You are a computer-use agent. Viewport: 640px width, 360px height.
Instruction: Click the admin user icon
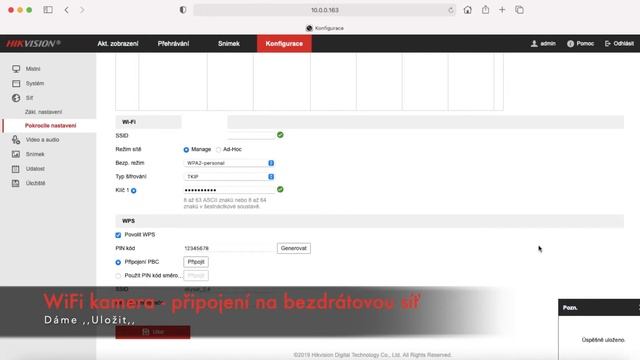pos(534,43)
